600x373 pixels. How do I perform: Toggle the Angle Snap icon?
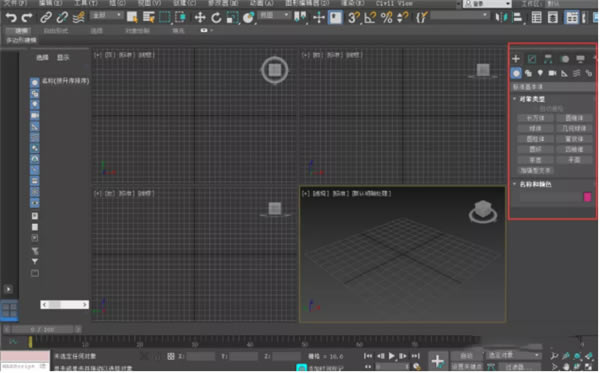[x=370, y=18]
